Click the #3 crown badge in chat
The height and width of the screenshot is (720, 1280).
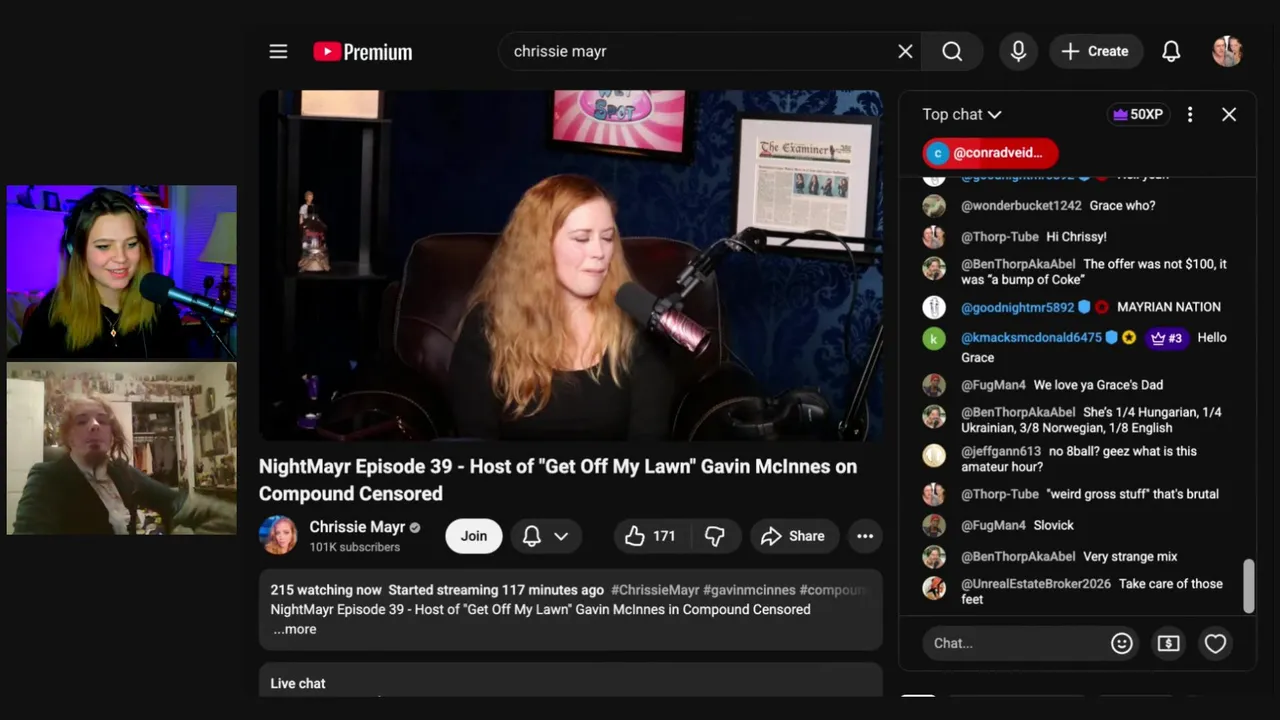[1166, 338]
